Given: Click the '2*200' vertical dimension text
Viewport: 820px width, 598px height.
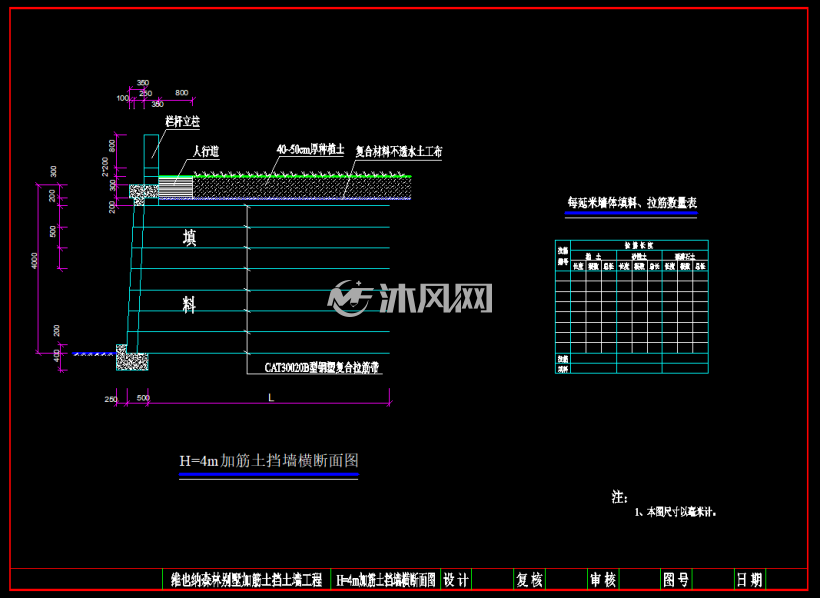Looking at the screenshot, I should pos(105,167).
